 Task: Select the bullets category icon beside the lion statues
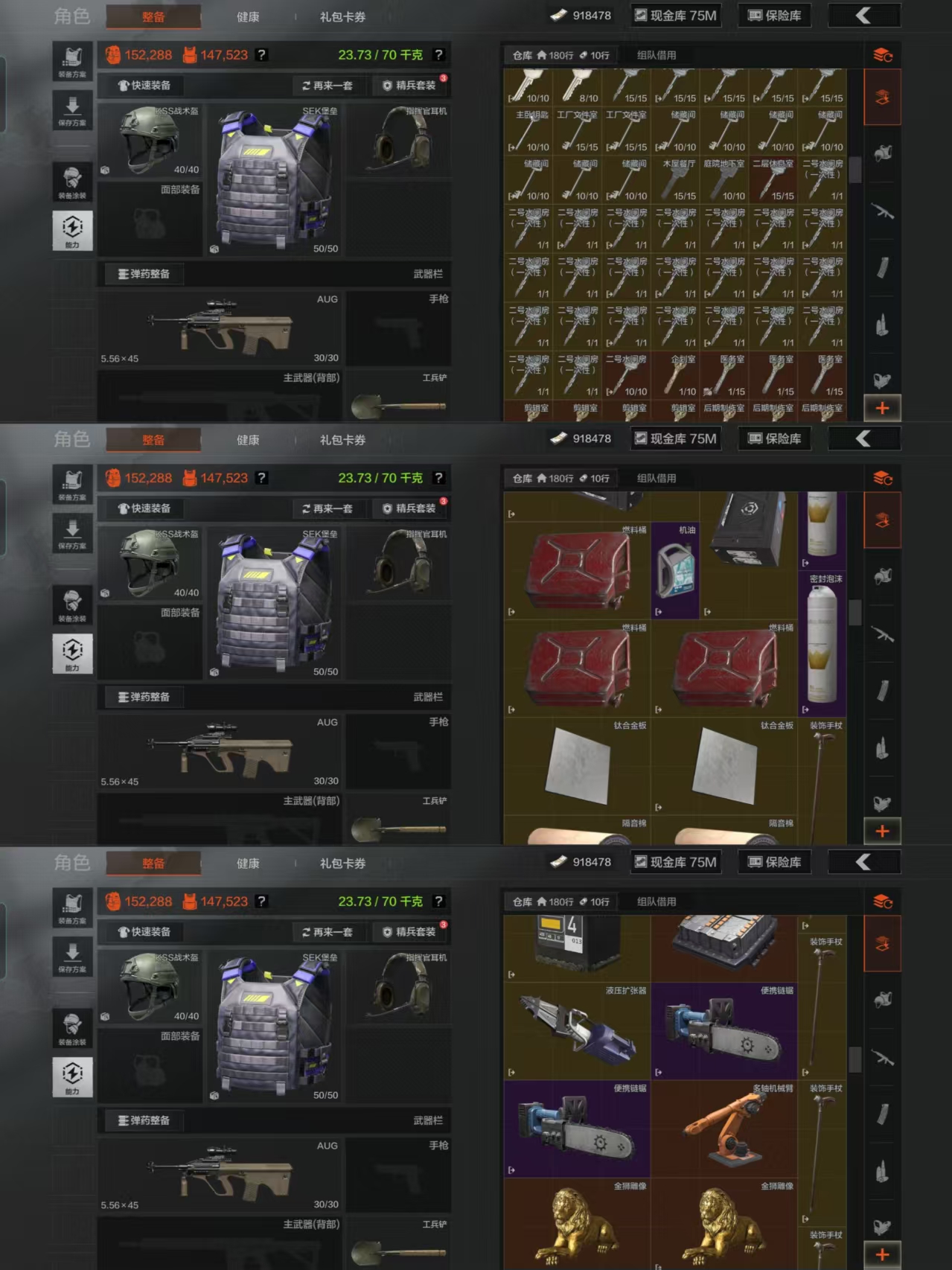point(883,1172)
